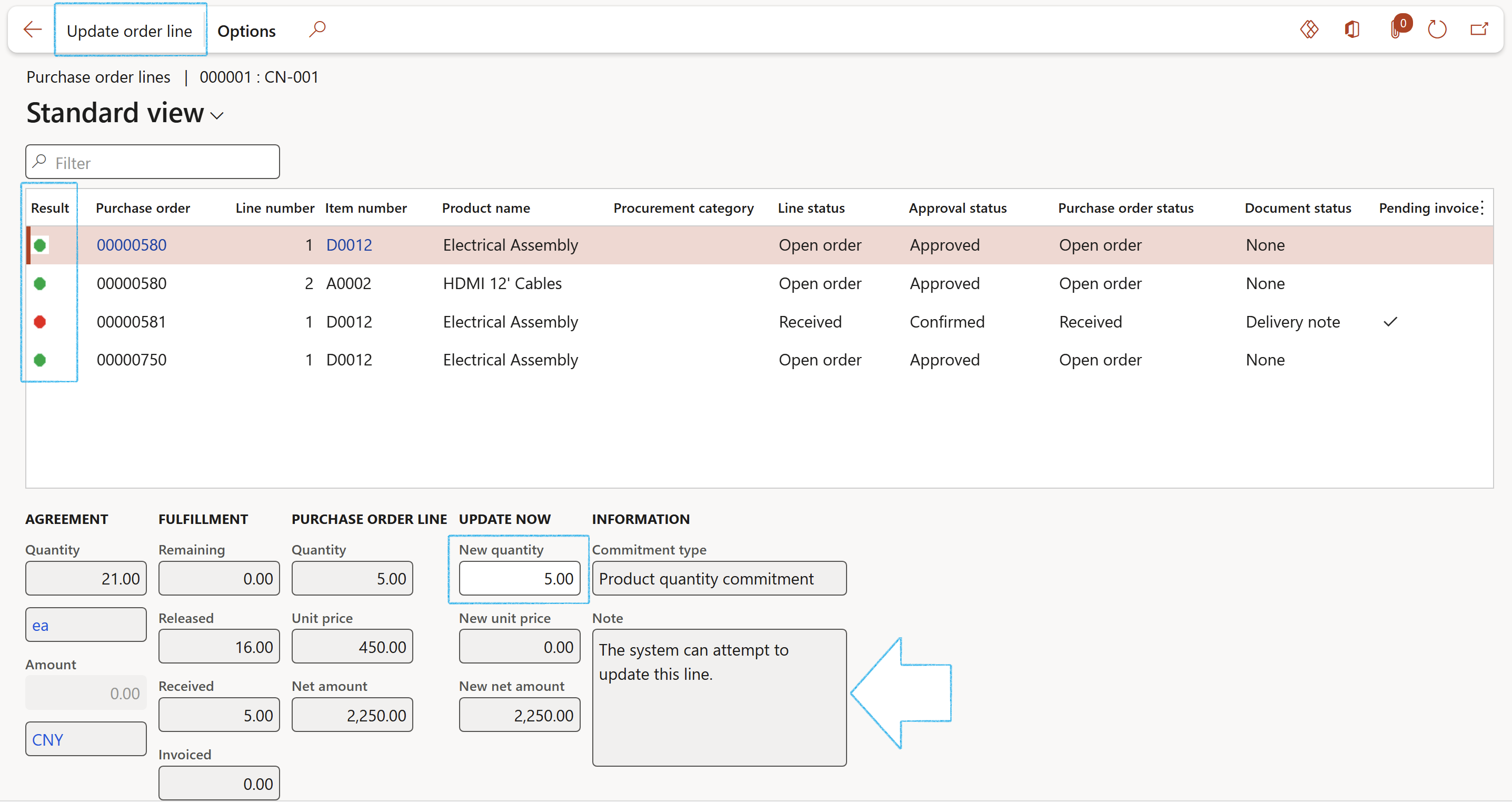Sort by Purchase order column header
This screenshot has width=1512, height=802.
143,208
